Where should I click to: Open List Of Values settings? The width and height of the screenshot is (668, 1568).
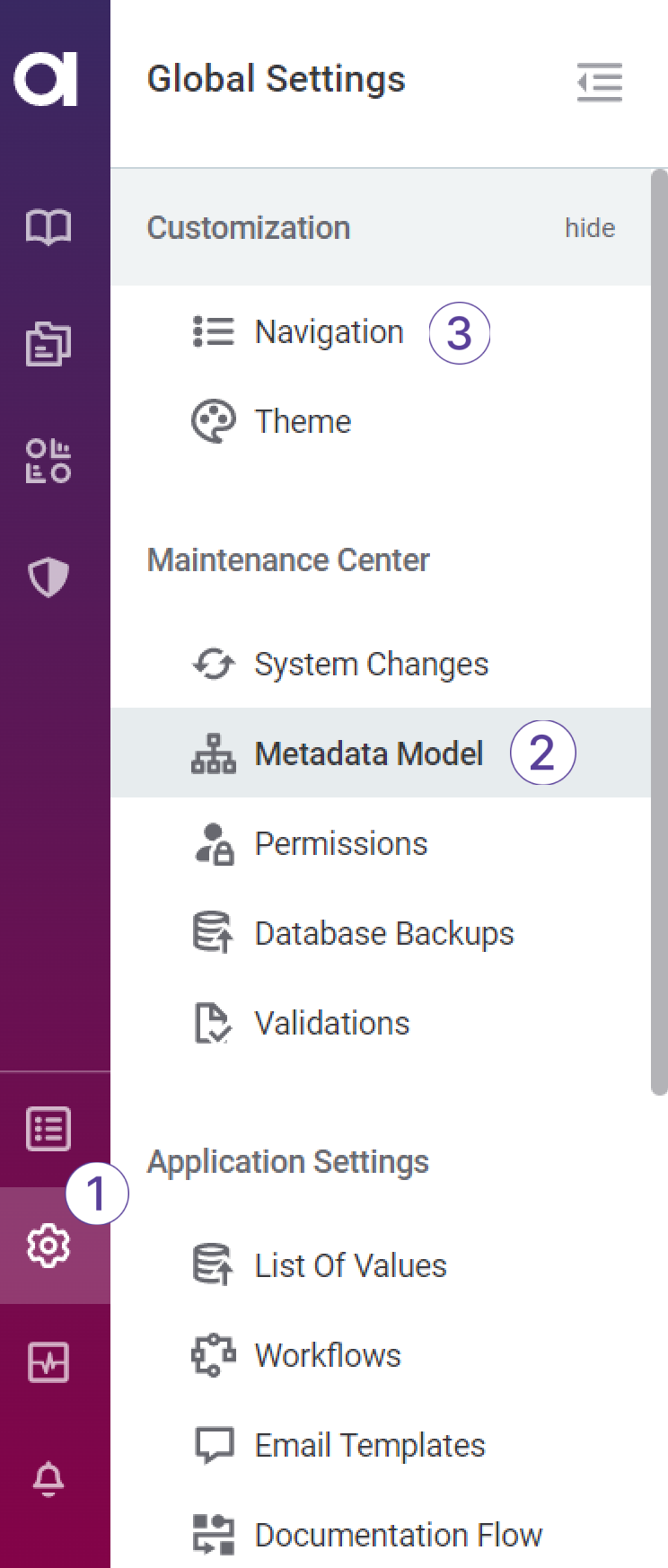click(350, 1266)
